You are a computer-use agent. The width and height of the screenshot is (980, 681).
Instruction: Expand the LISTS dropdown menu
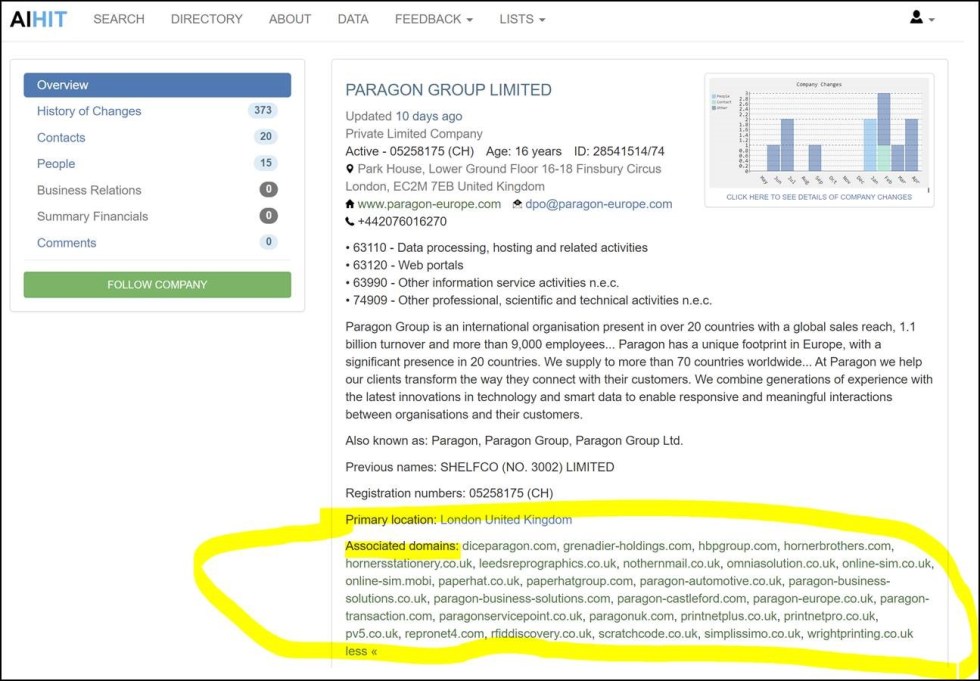tap(522, 19)
